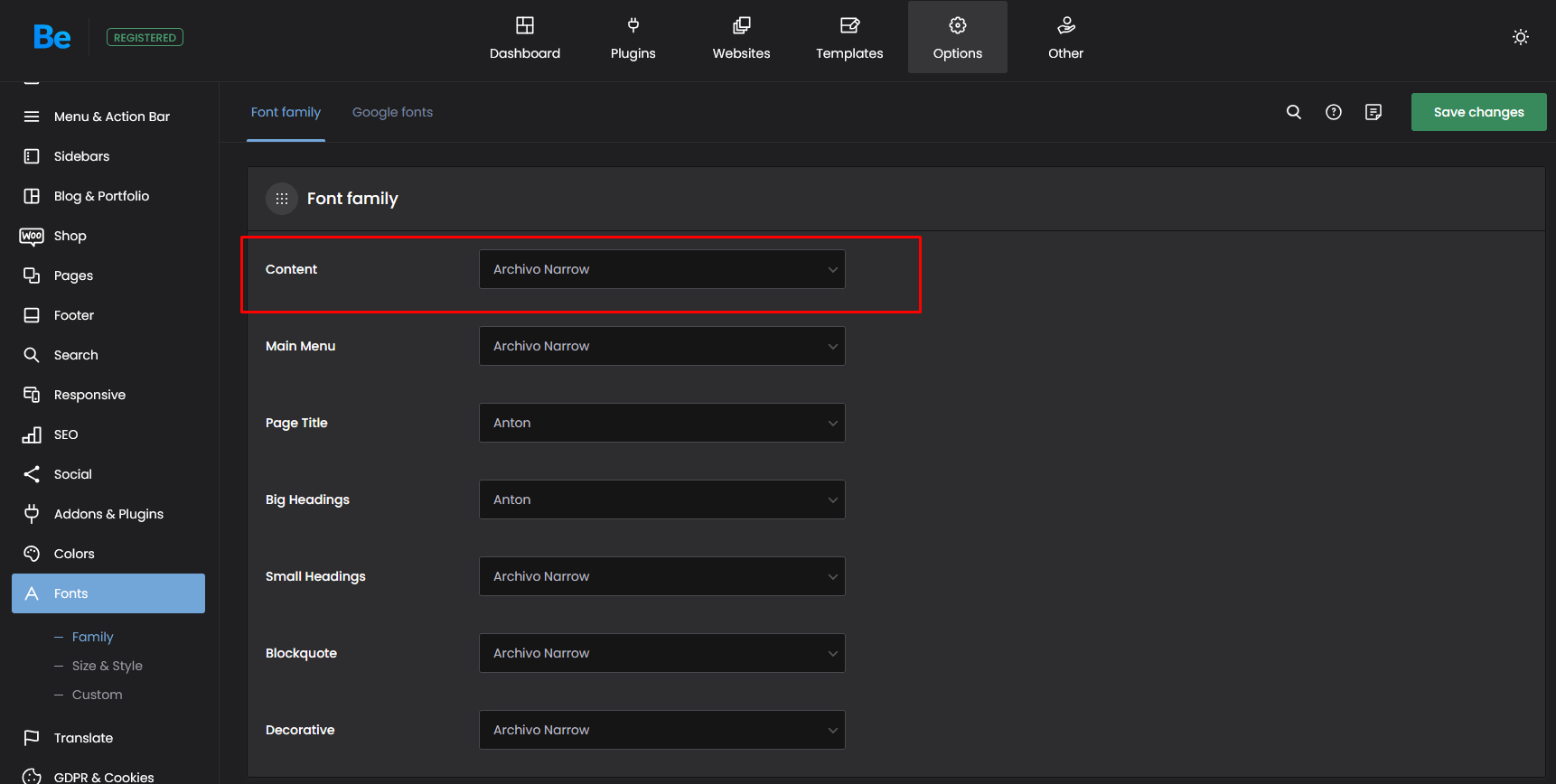This screenshot has width=1556, height=784.
Task: Click the Woo Shop icon
Action: coord(32,236)
